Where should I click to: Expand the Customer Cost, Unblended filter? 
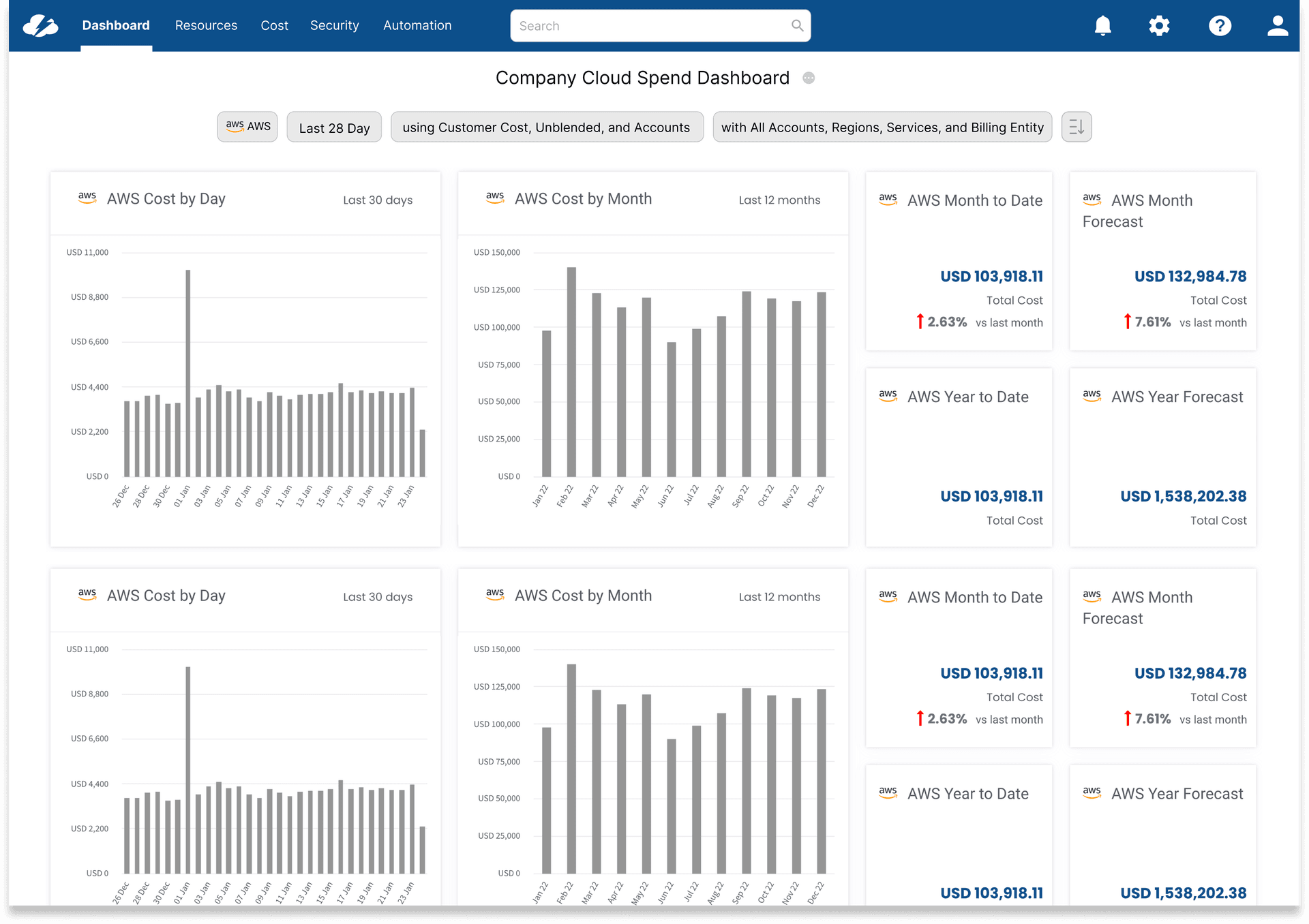pyautogui.click(x=547, y=127)
